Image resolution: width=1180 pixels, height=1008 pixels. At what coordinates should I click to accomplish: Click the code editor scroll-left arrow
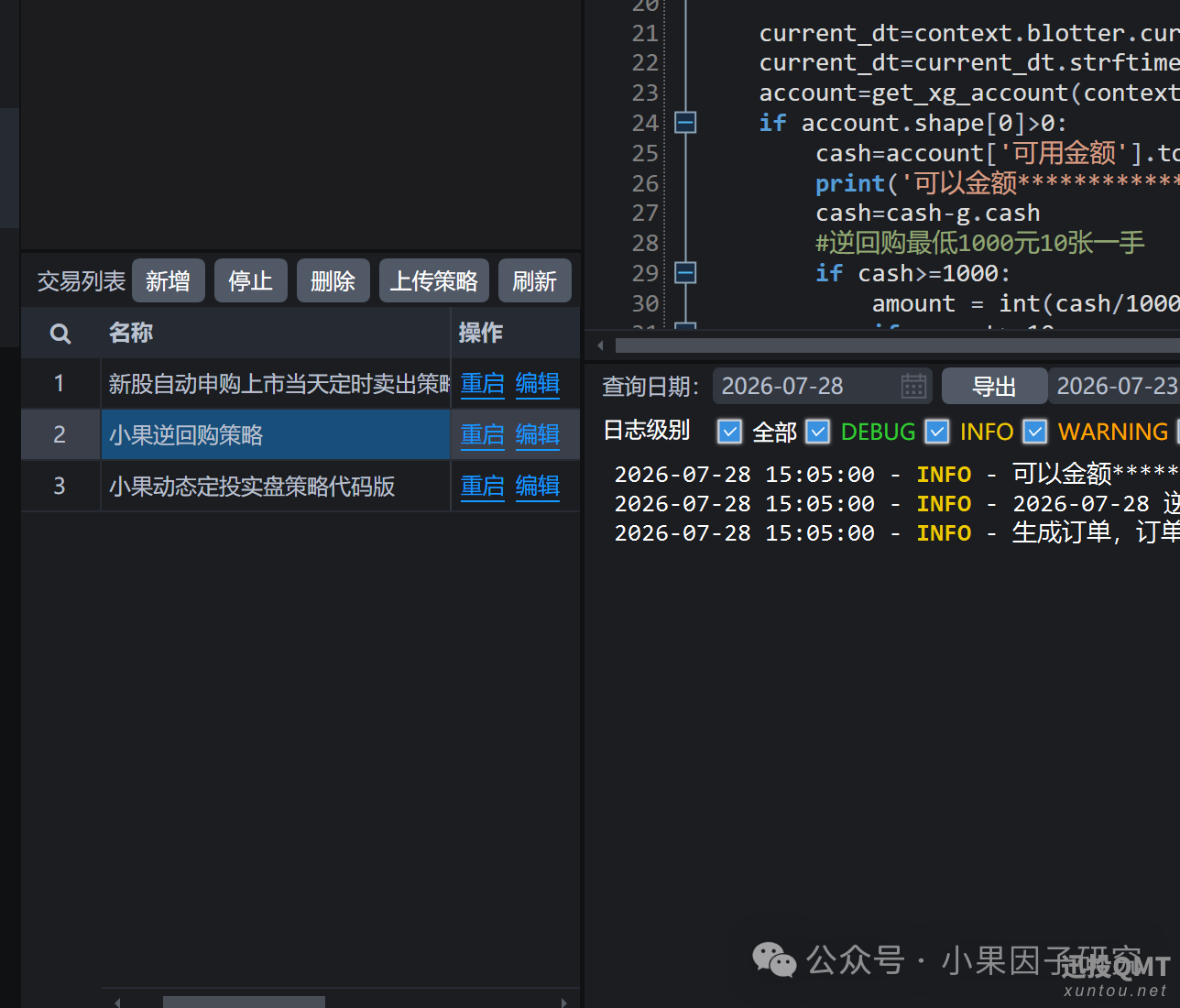pos(600,345)
